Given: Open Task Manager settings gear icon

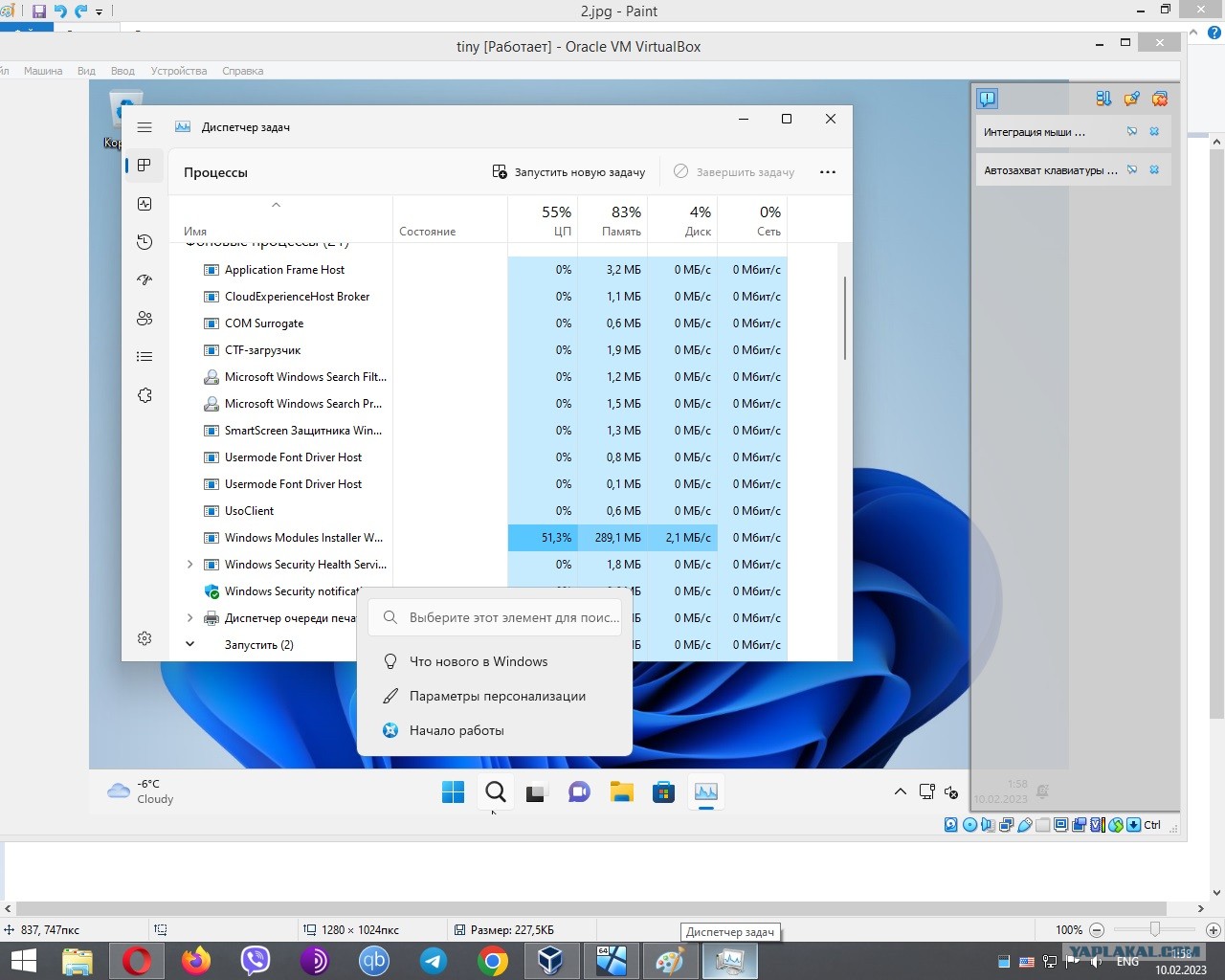Looking at the screenshot, I should coord(145,638).
